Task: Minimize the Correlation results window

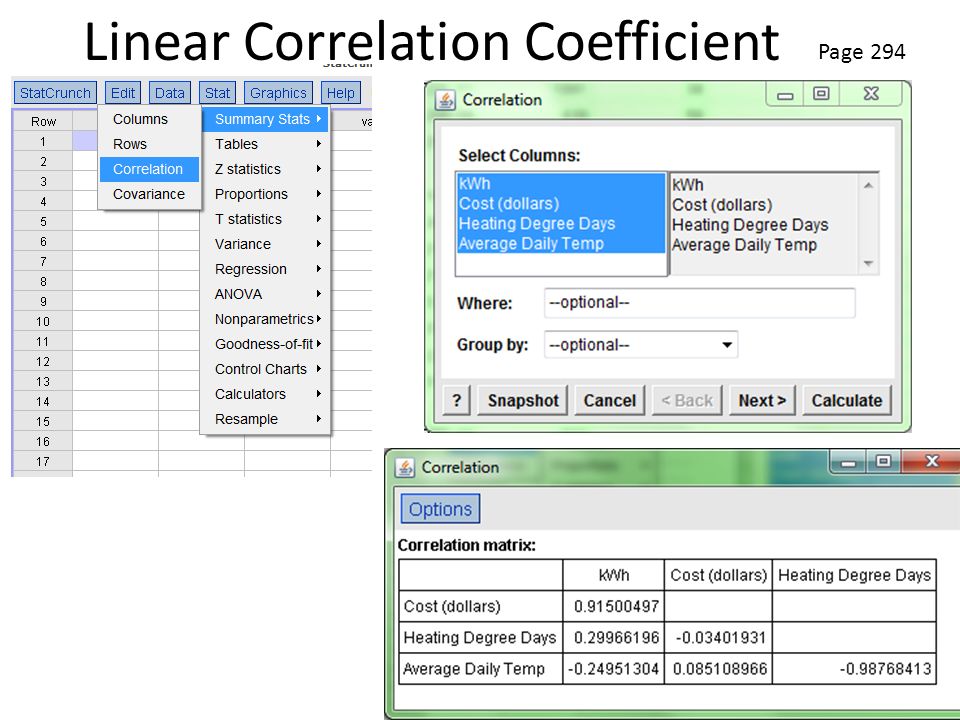Action: coord(849,462)
